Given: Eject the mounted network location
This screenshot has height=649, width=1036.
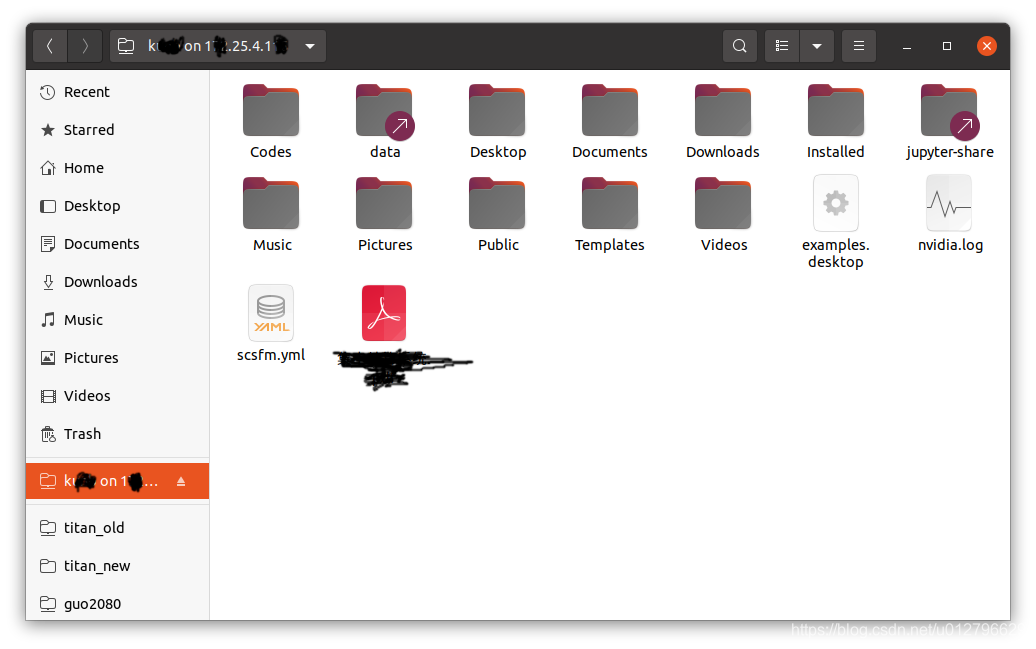Looking at the screenshot, I should 180,481.
